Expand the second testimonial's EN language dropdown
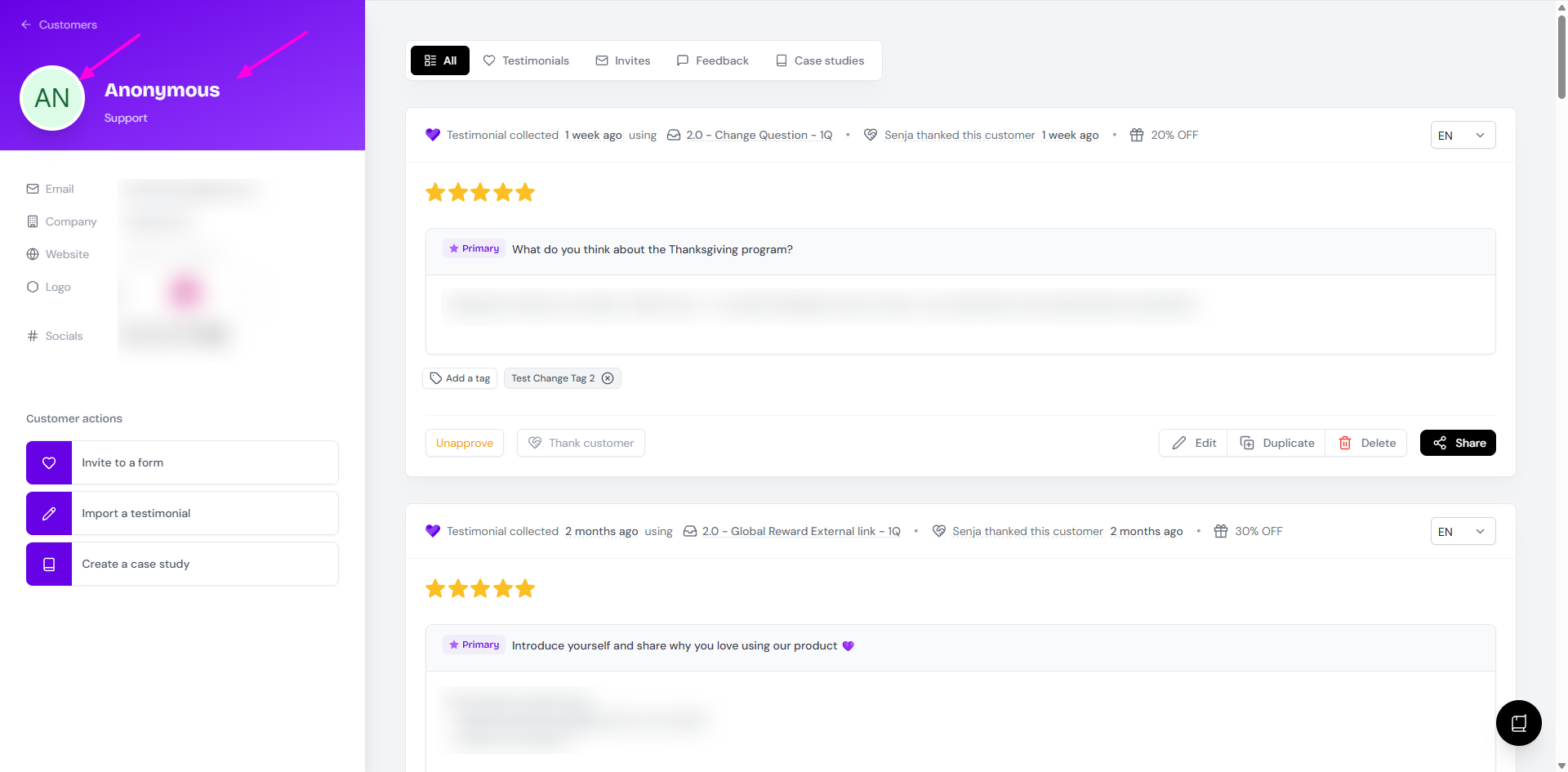Screen dimensions: 1568x772 (x=1462, y=531)
